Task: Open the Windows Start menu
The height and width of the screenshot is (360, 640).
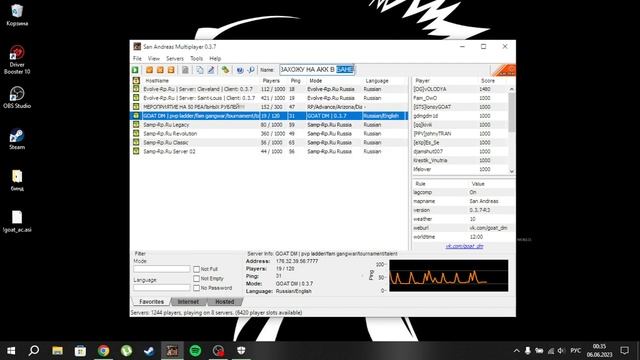Action: coord(11,351)
